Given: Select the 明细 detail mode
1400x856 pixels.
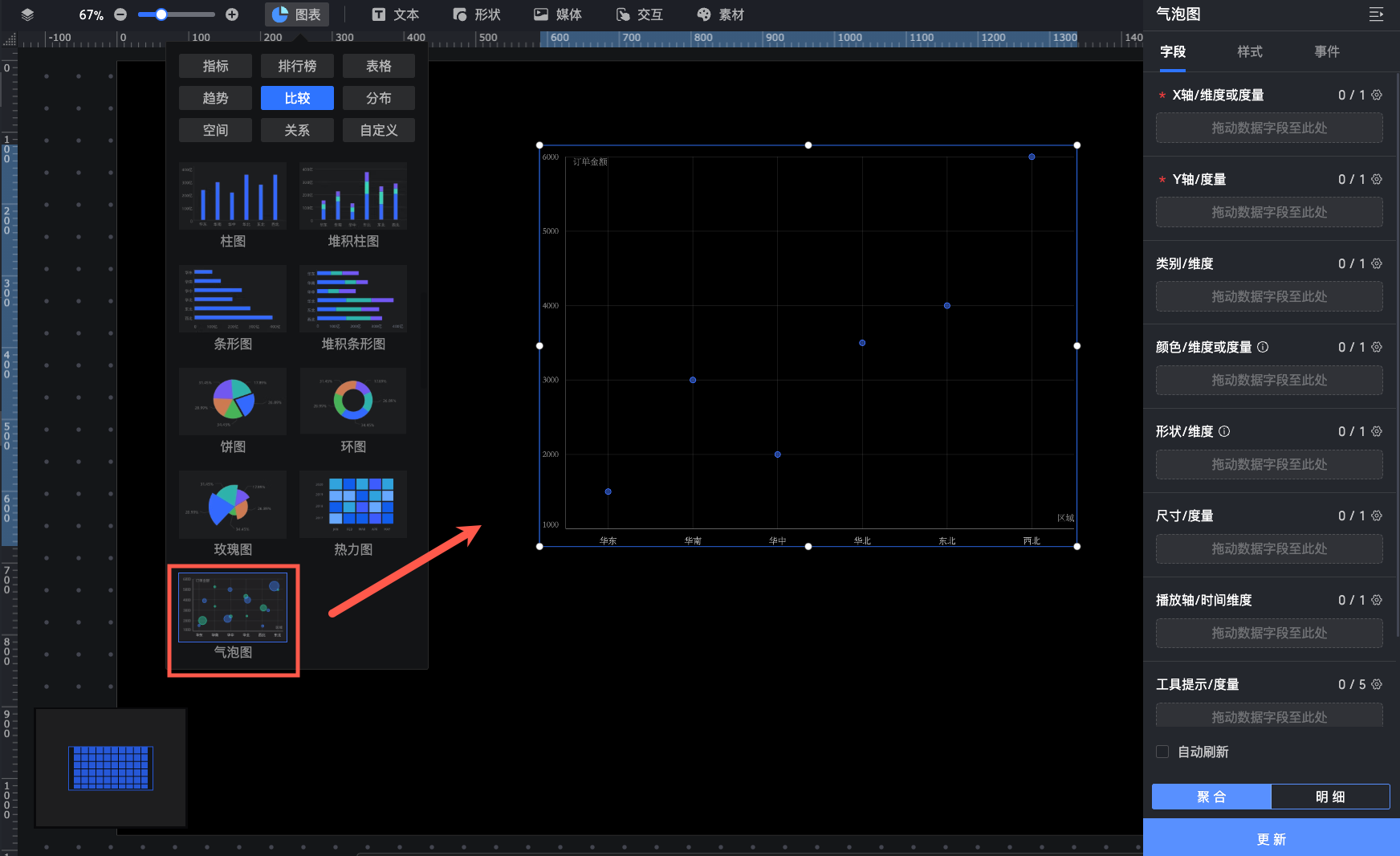Looking at the screenshot, I should click(x=1330, y=797).
